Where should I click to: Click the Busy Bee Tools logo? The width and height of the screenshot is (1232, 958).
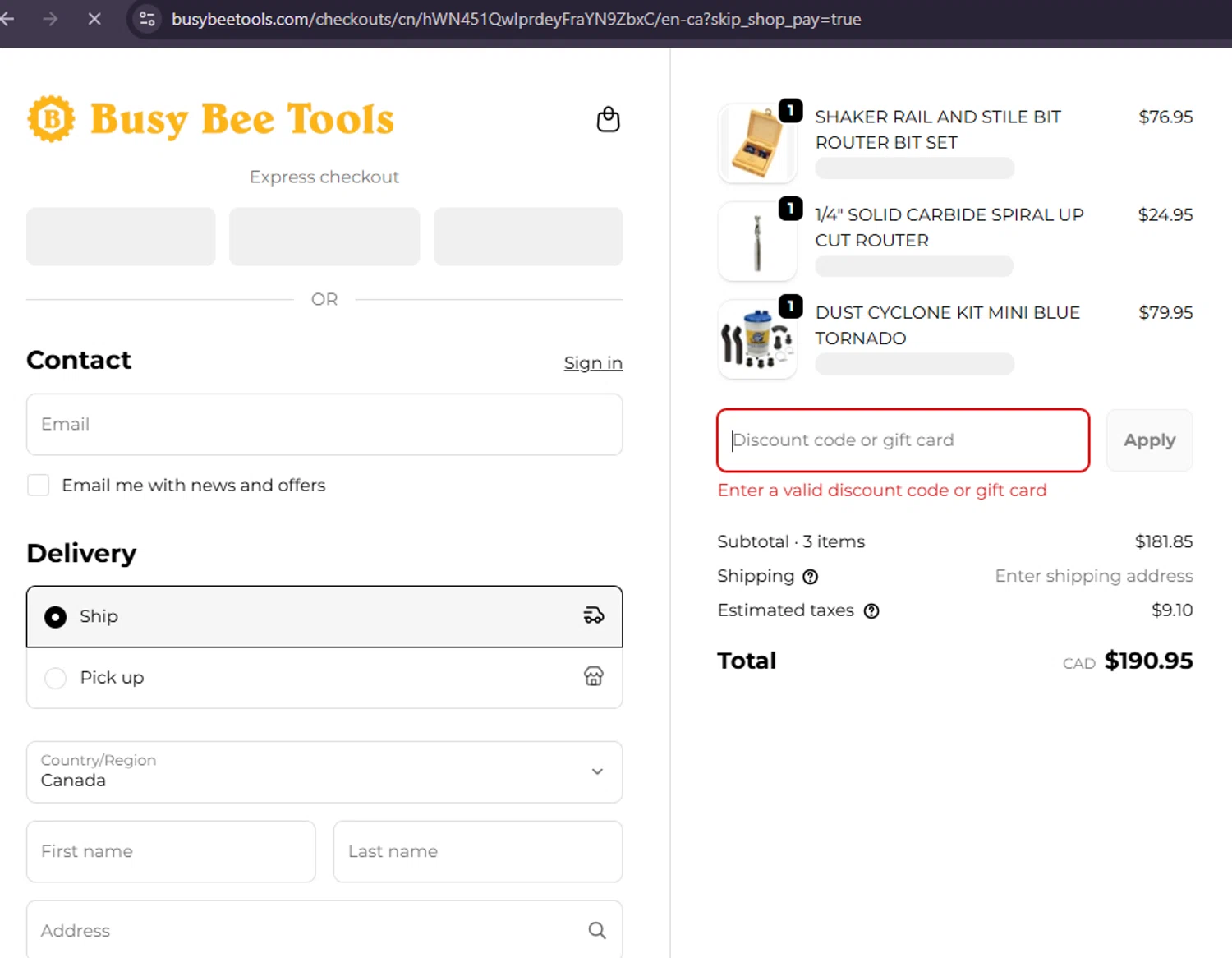coord(211,119)
